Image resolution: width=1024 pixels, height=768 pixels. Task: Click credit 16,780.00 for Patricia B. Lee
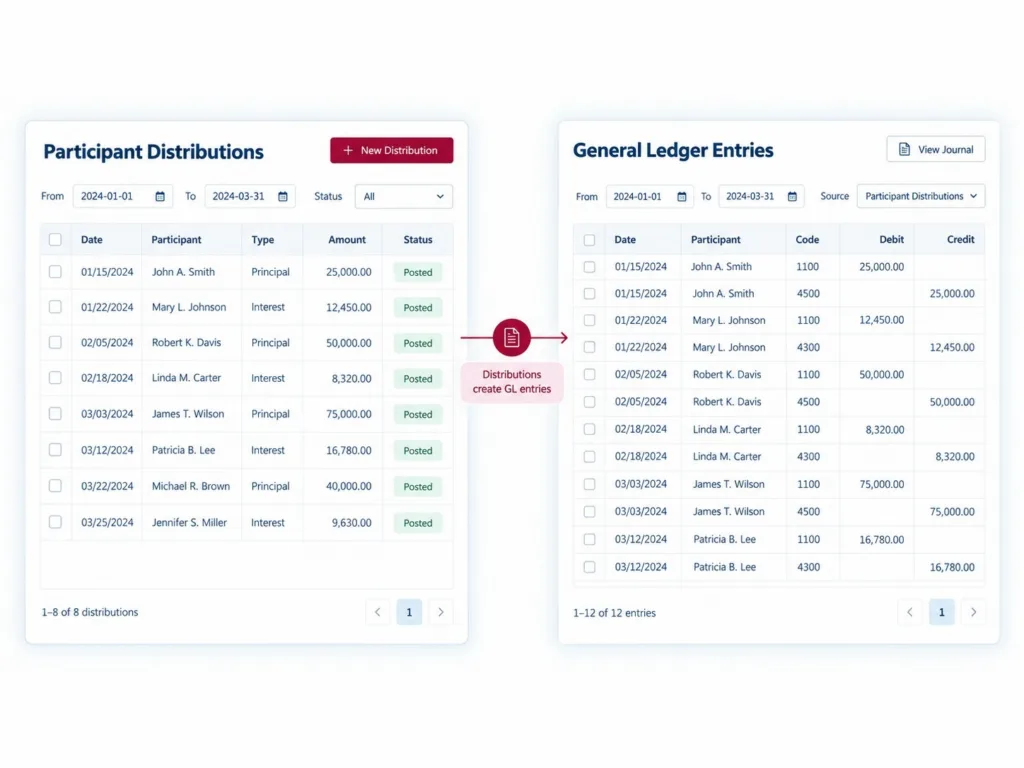pyautogui.click(x=952, y=568)
